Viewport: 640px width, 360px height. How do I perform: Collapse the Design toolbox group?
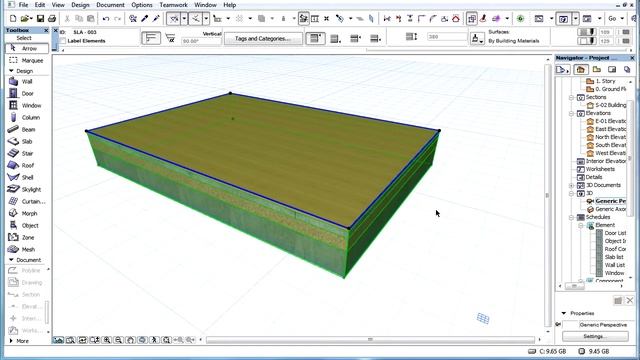11,71
